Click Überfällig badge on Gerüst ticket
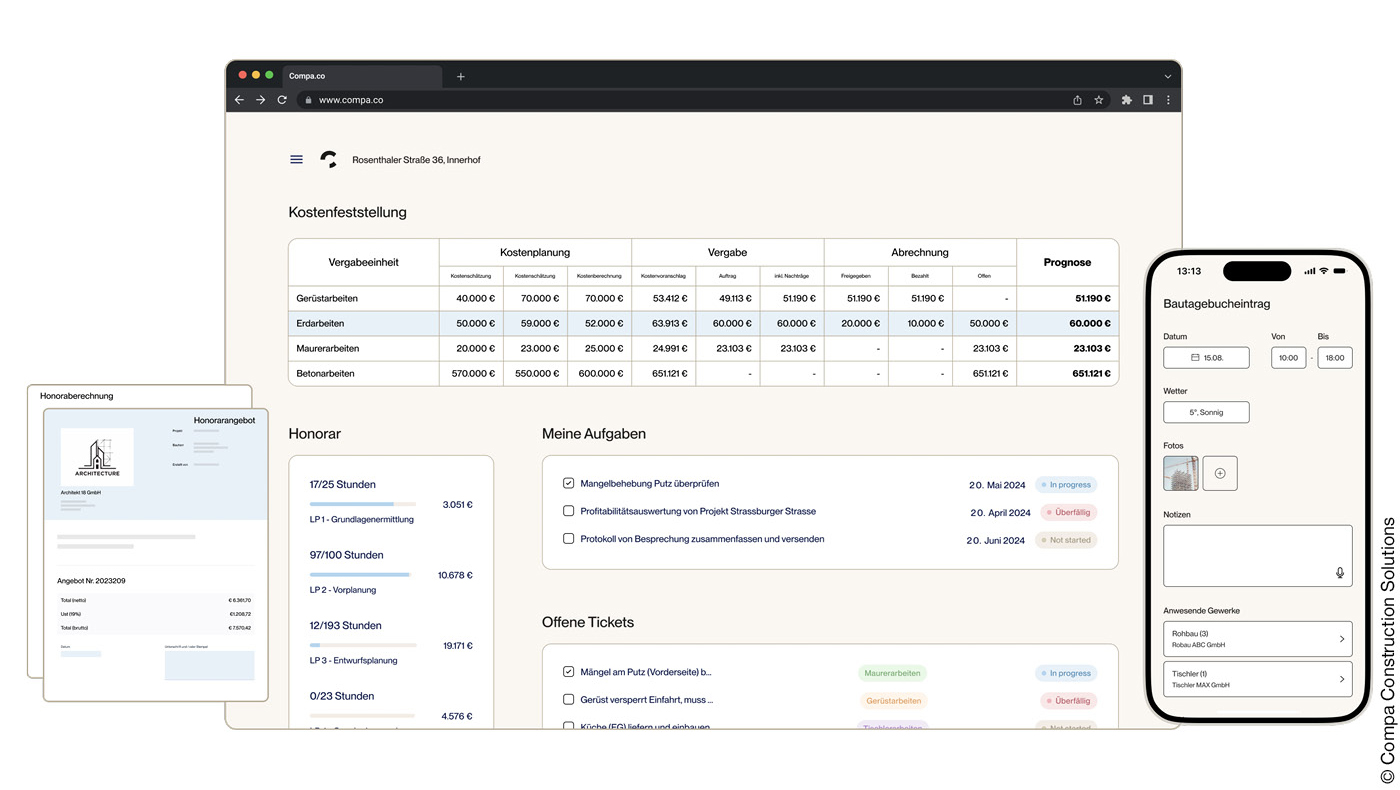 pyautogui.click(x=1068, y=701)
